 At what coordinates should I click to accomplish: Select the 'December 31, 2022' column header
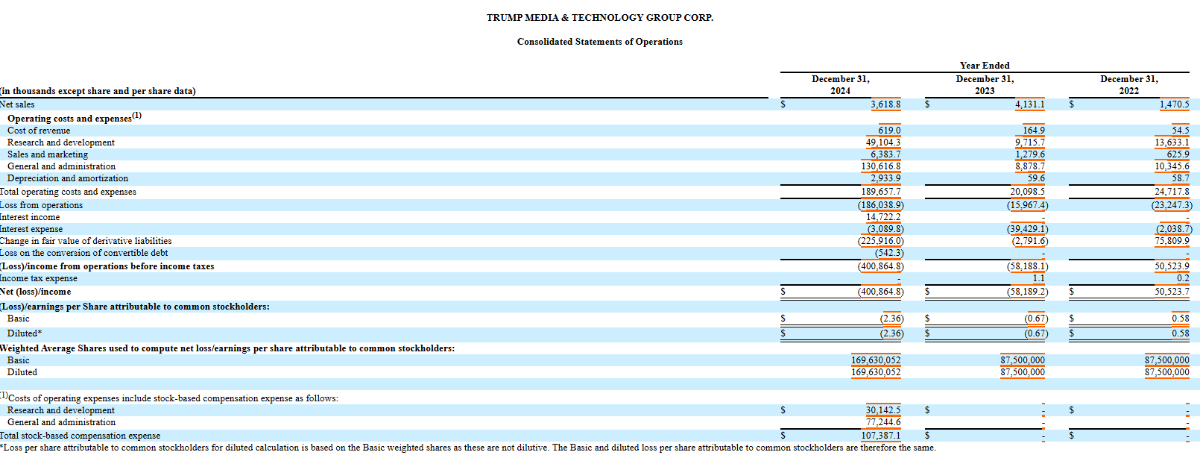[x=1129, y=84]
